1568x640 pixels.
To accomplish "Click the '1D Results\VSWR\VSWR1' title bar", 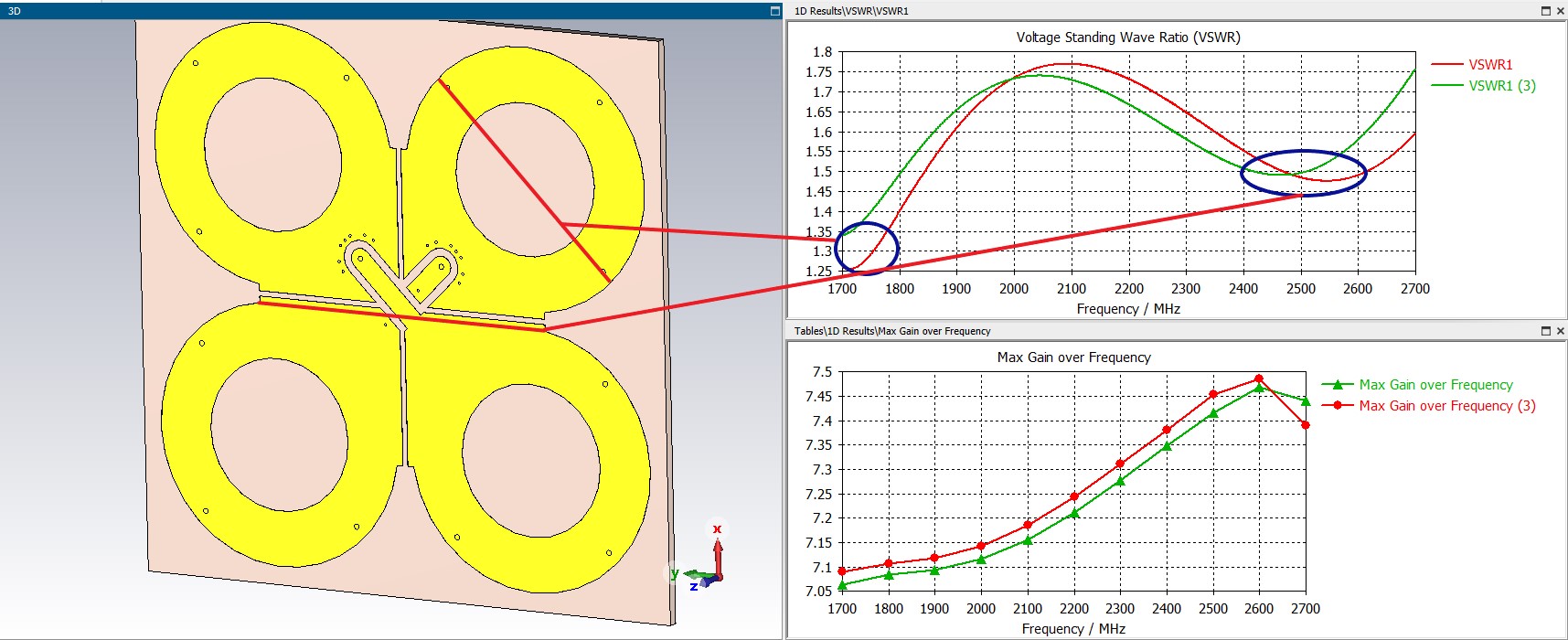I will (x=1177, y=11).
